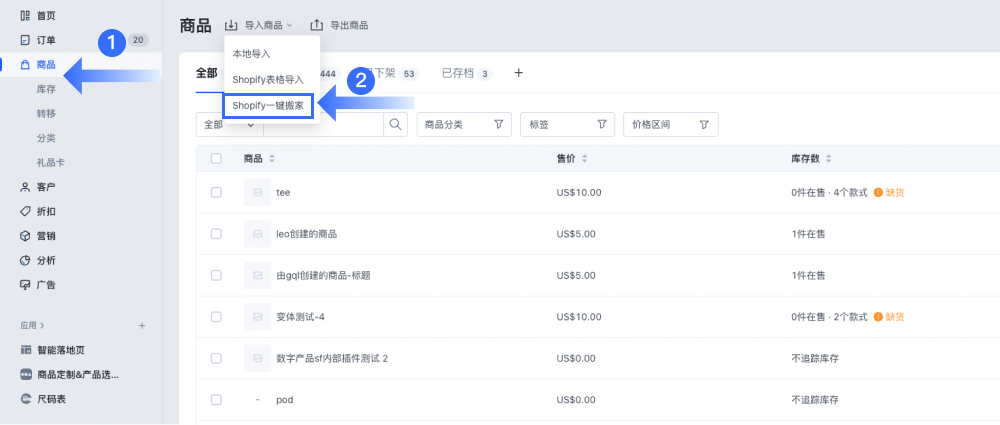Open the 首页 home icon in sidebar
The image size is (1000, 425).
point(25,16)
